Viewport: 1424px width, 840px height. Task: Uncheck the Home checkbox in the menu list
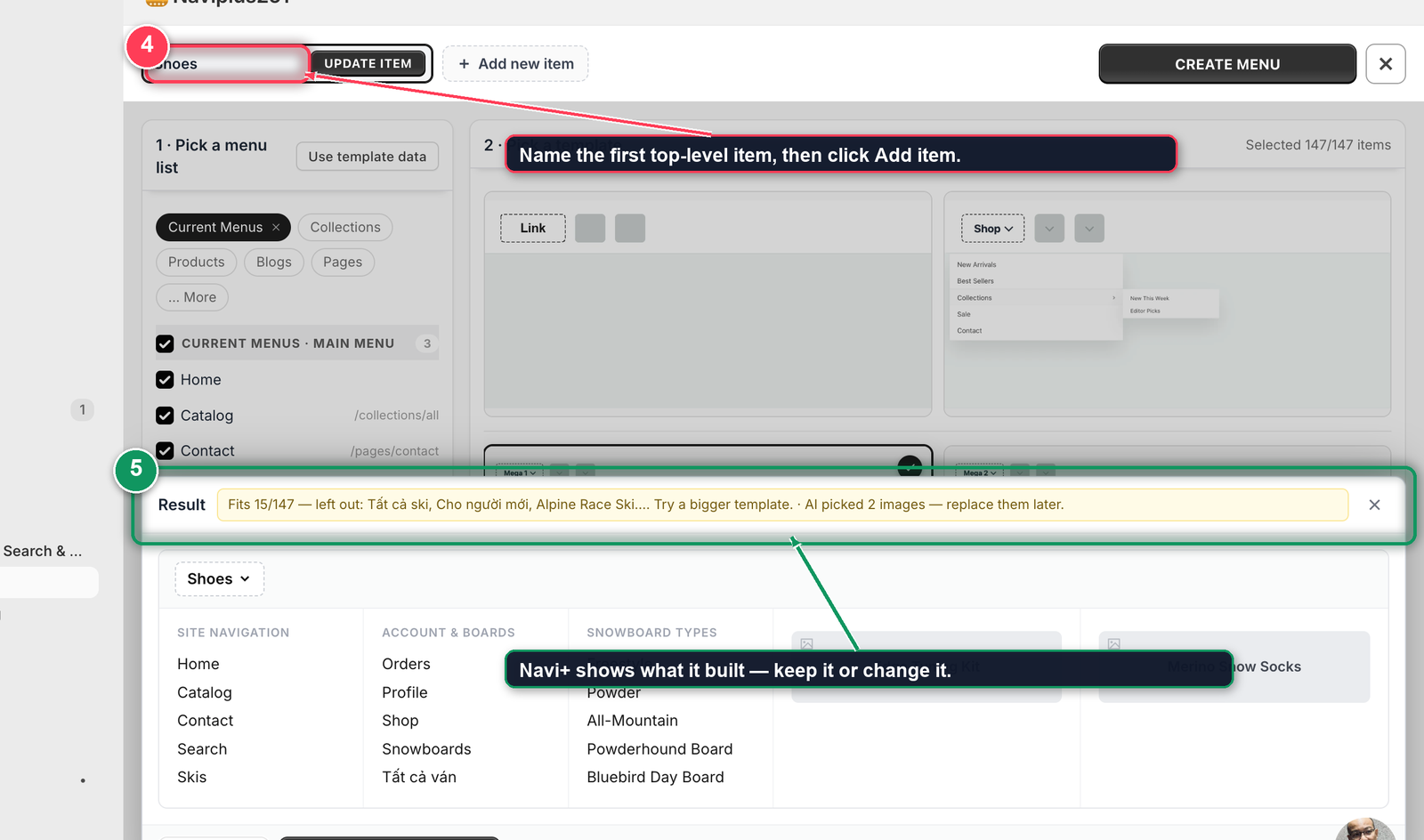165,380
